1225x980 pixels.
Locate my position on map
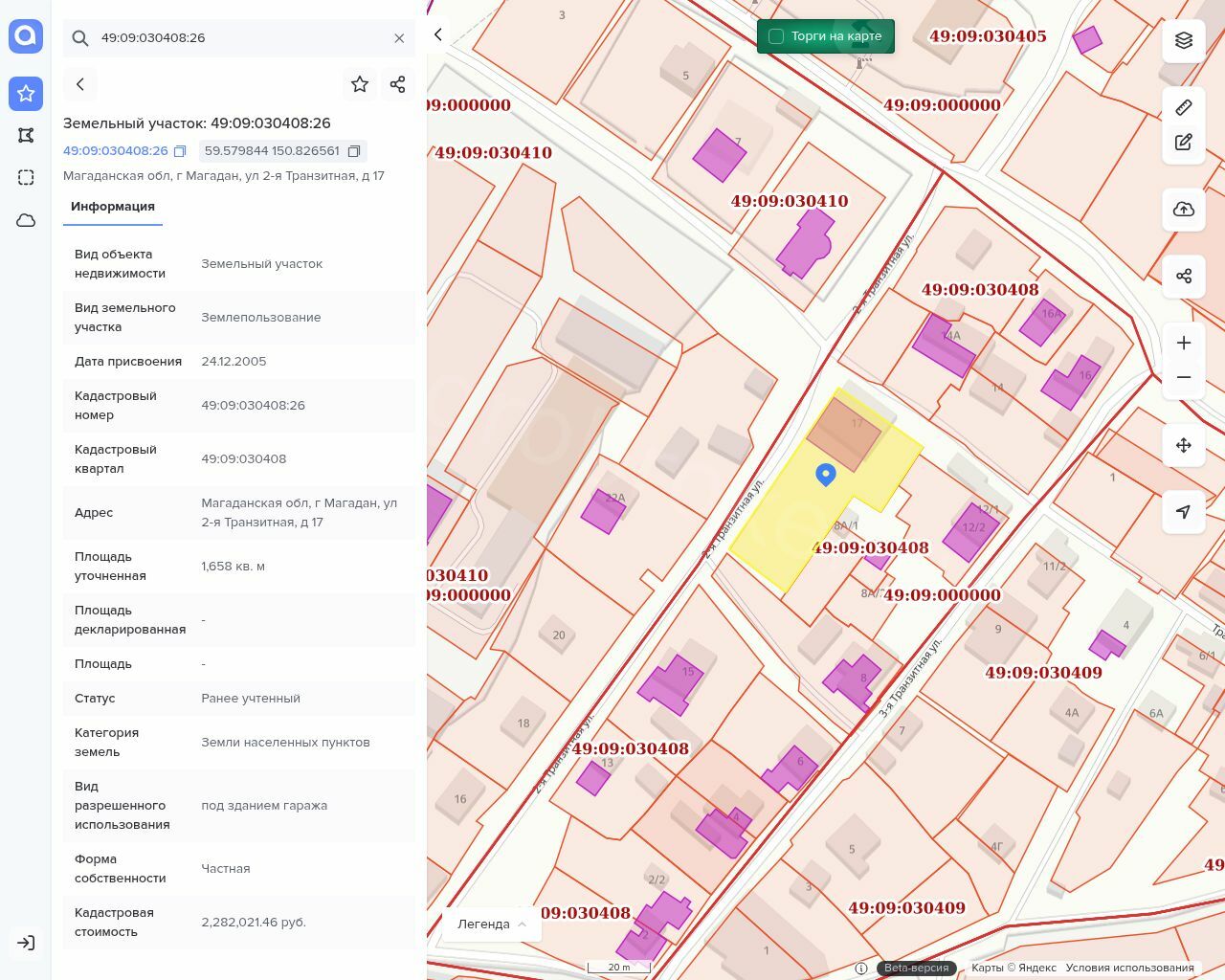coord(1184,512)
